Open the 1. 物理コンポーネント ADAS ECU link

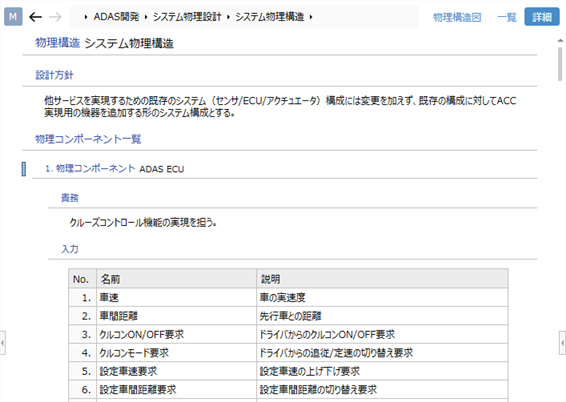point(114,169)
